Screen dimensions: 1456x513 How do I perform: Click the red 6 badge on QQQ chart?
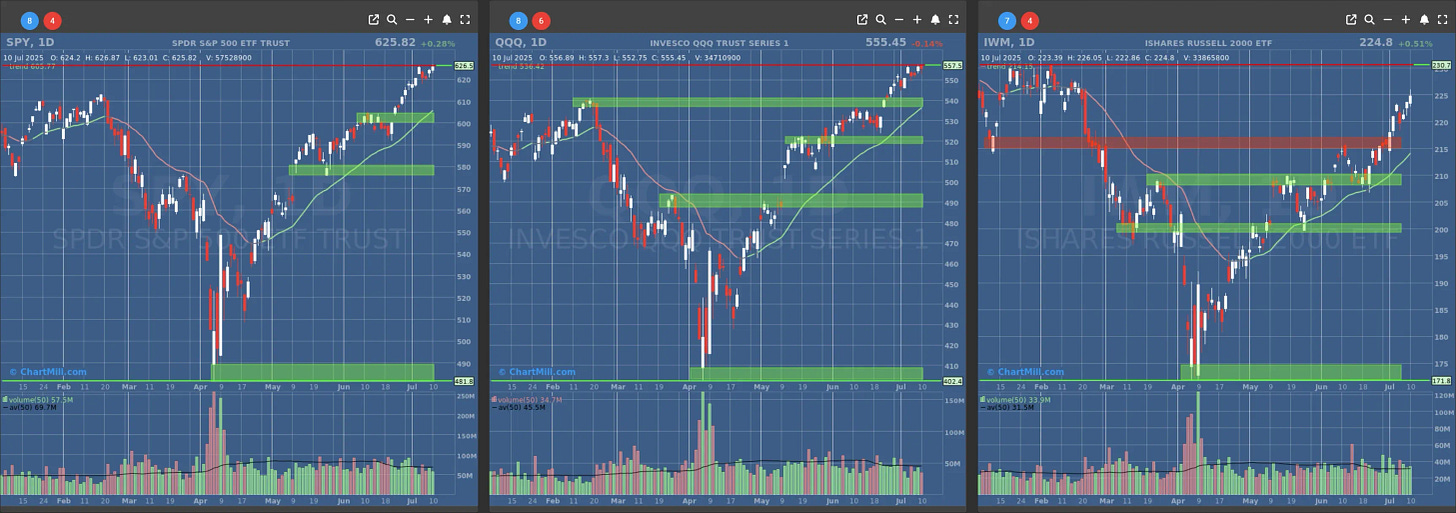point(541,20)
